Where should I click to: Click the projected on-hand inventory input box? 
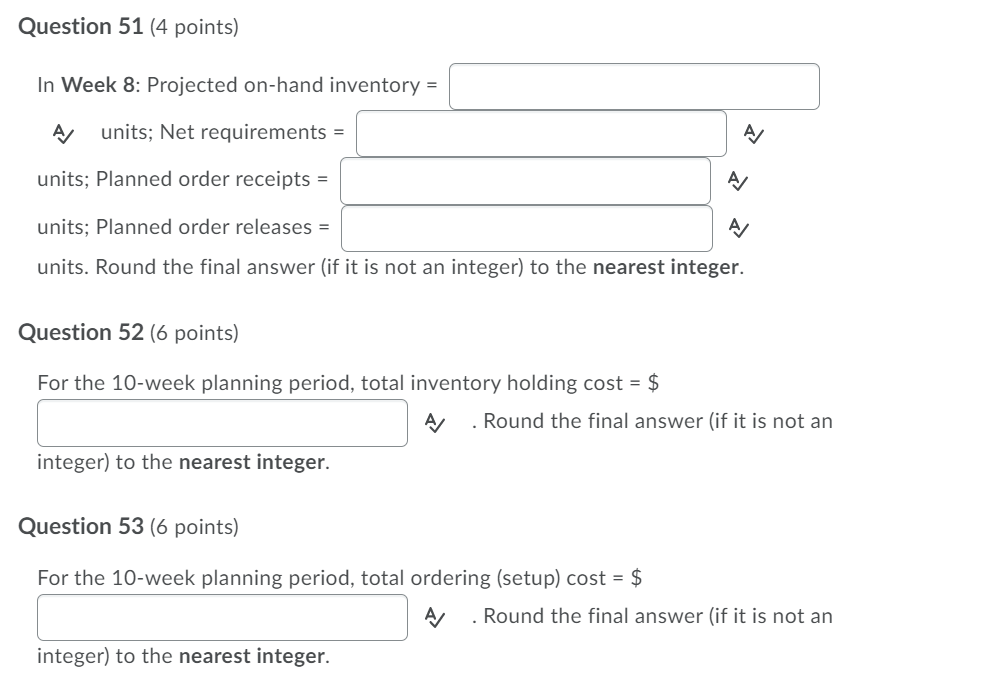pos(634,86)
